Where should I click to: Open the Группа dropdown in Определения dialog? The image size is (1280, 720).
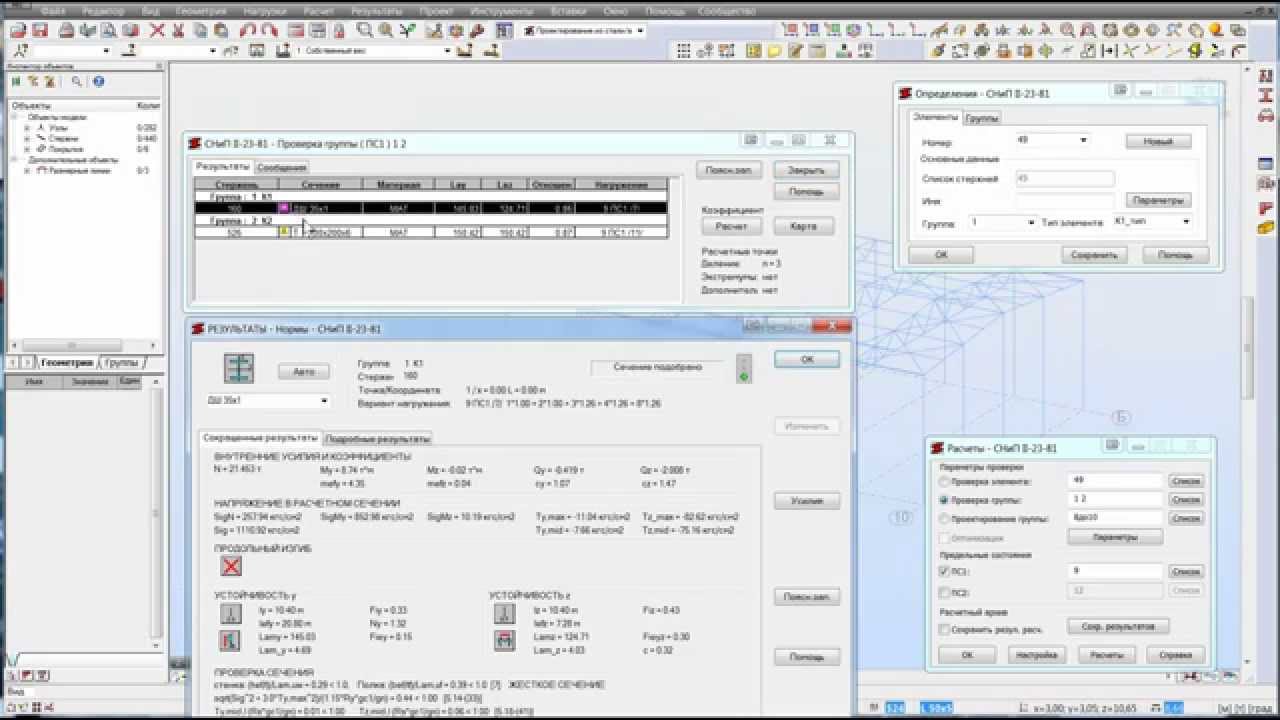(x=1031, y=222)
